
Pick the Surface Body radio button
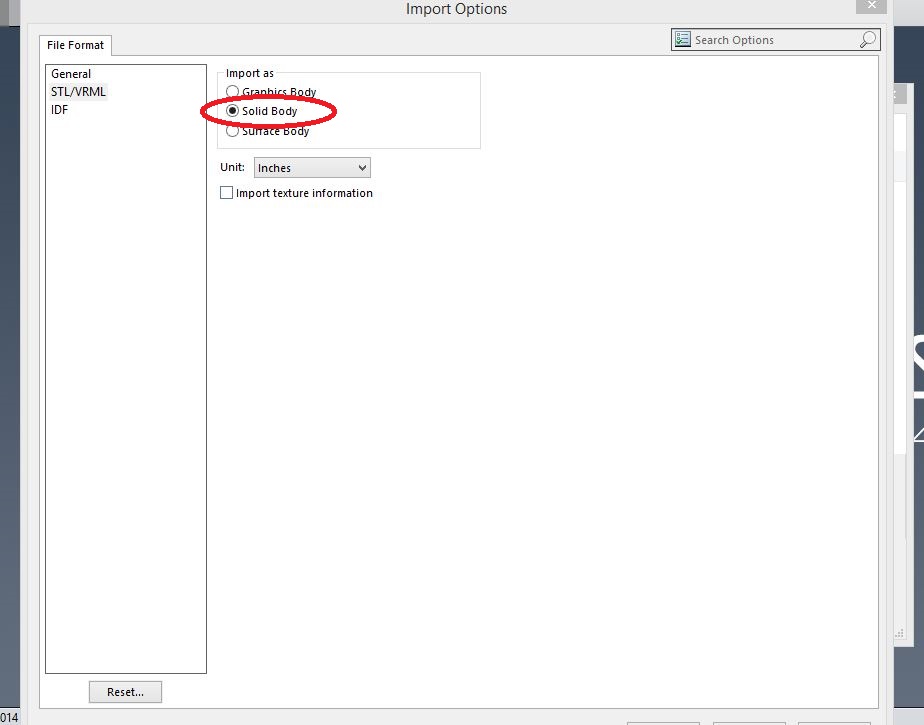click(x=233, y=131)
